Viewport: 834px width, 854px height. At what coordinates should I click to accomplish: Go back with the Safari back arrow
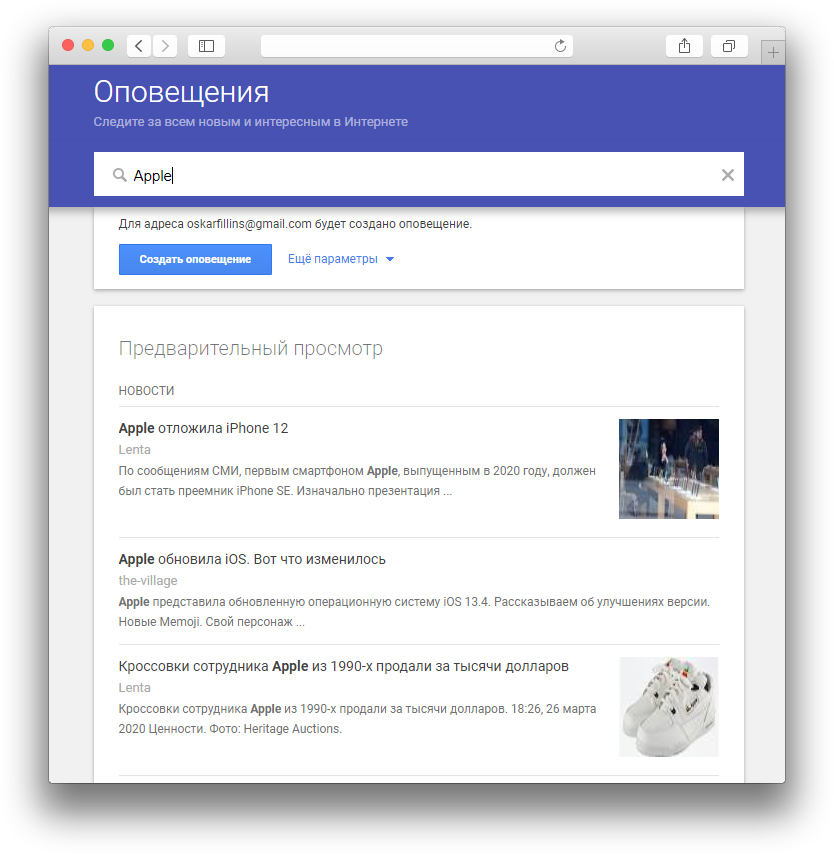[x=139, y=46]
